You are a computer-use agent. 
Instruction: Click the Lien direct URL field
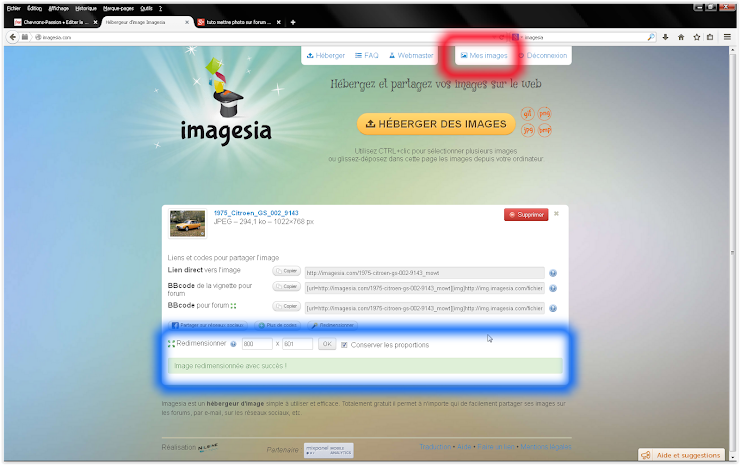click(x=424, y=273)
